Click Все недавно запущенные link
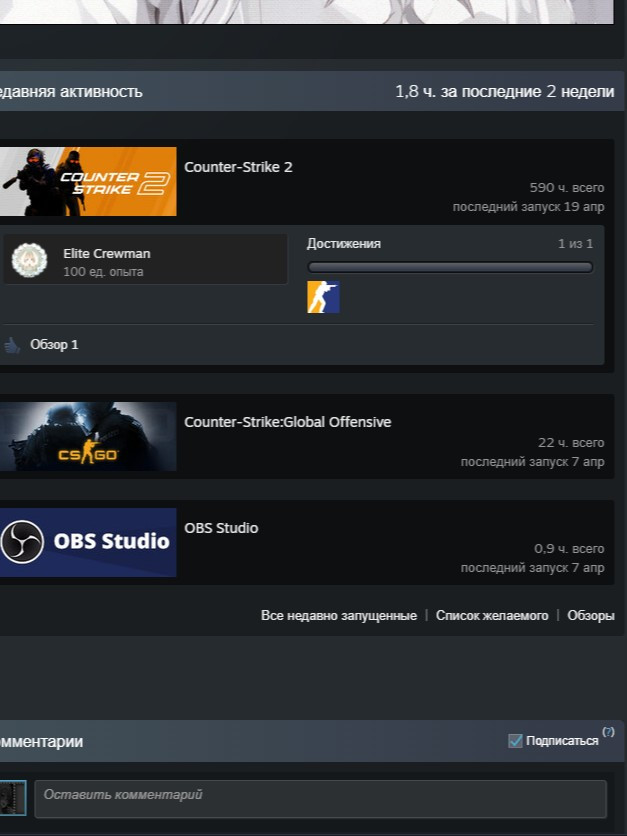This screenshot has width=627, height=836. pos(338,616)
